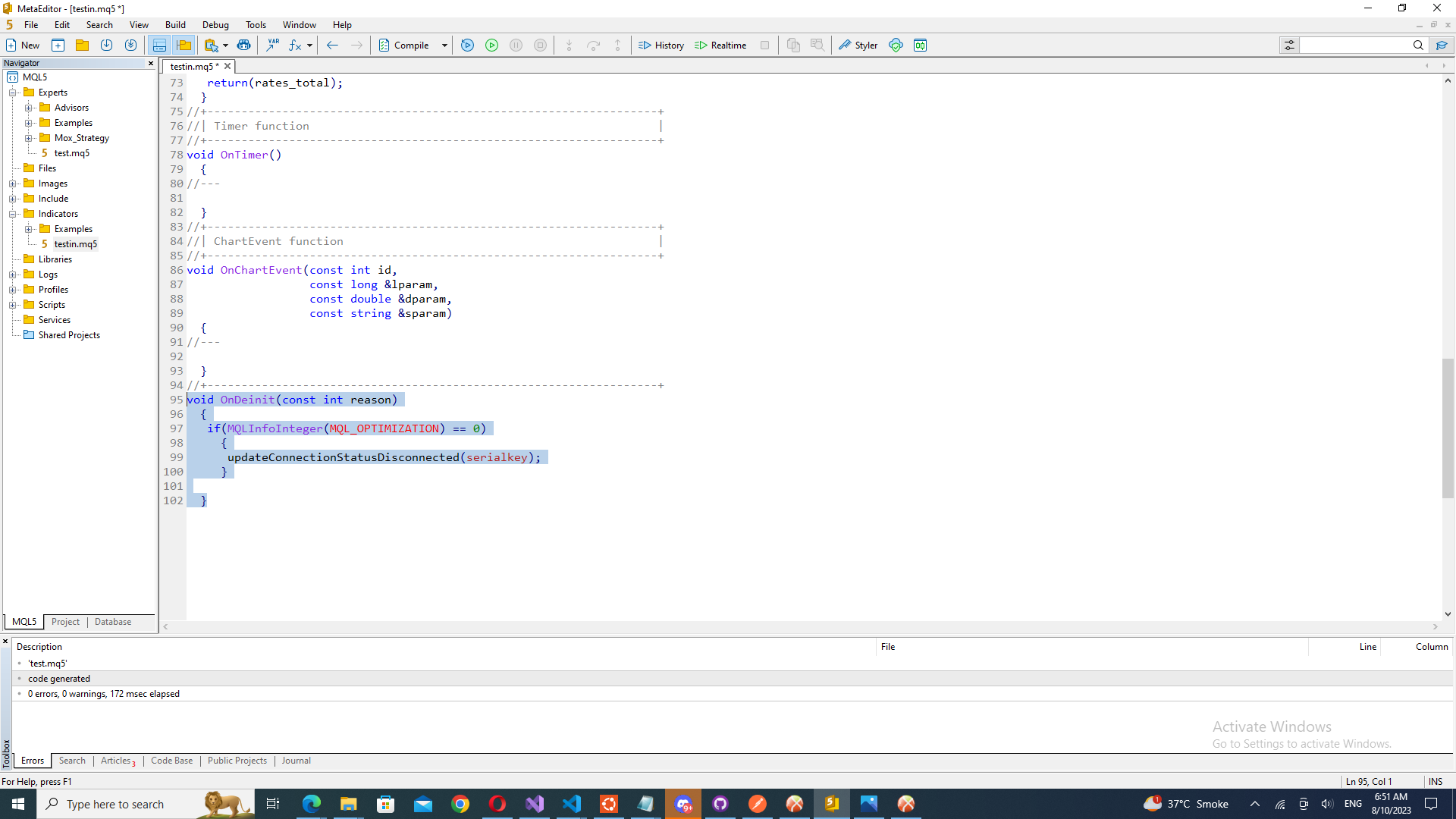
Task: Click the print icon in toolbar
Action: [x=243, y=45]
